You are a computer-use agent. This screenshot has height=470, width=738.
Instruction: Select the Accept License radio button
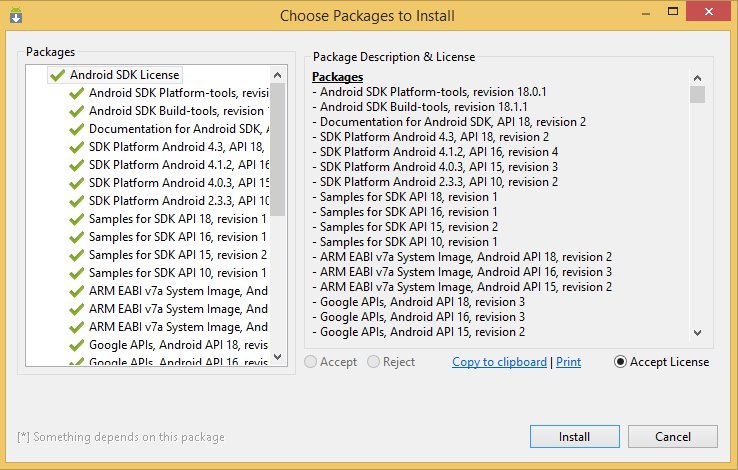point(620,362)
